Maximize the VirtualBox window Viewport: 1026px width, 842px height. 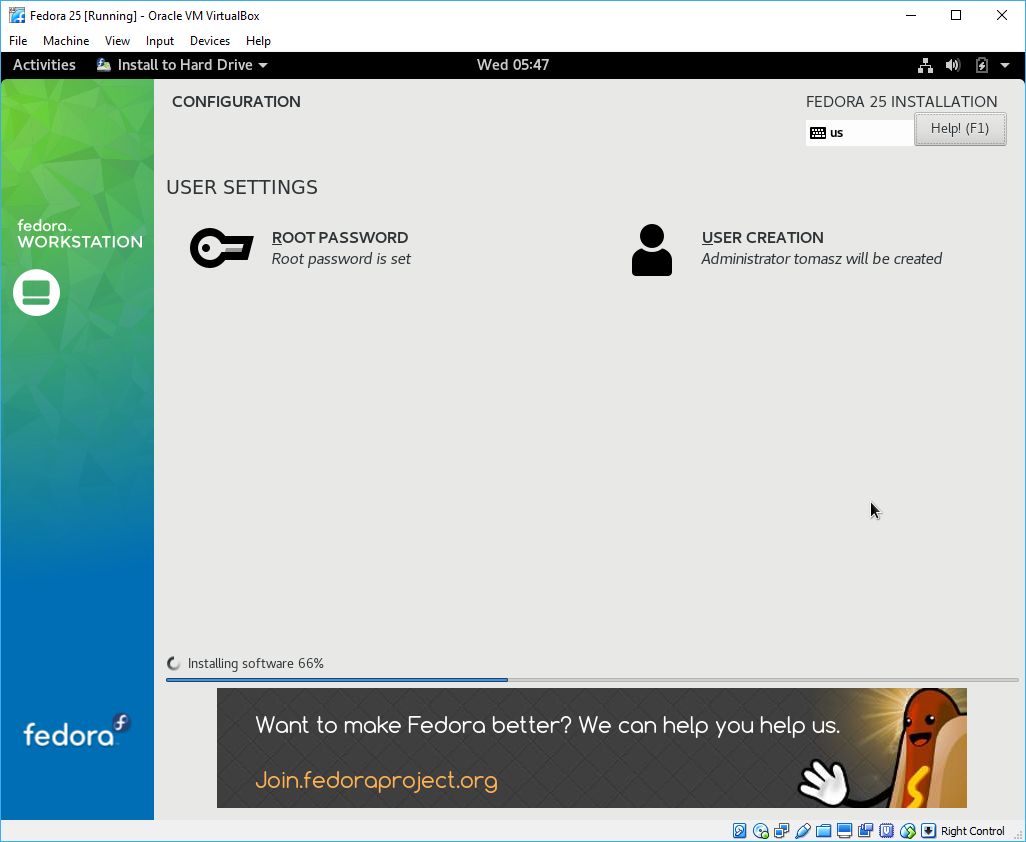point(956,15)
